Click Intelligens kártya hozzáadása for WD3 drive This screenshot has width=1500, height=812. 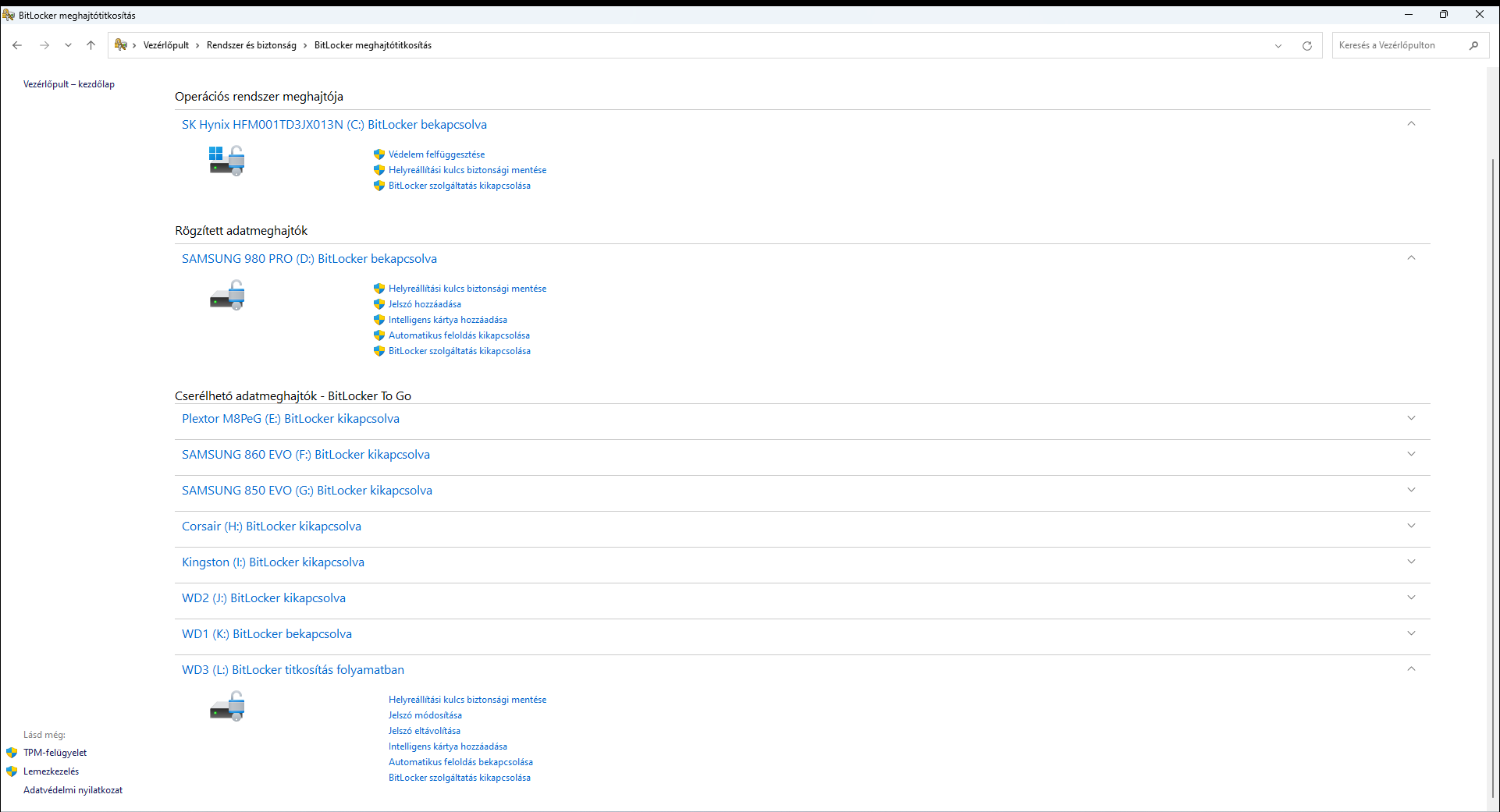pos(448,746)
